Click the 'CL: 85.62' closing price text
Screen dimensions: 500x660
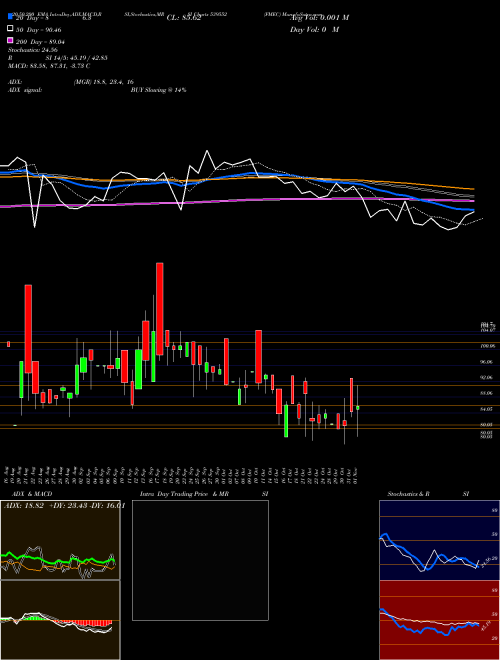[184, 18]
